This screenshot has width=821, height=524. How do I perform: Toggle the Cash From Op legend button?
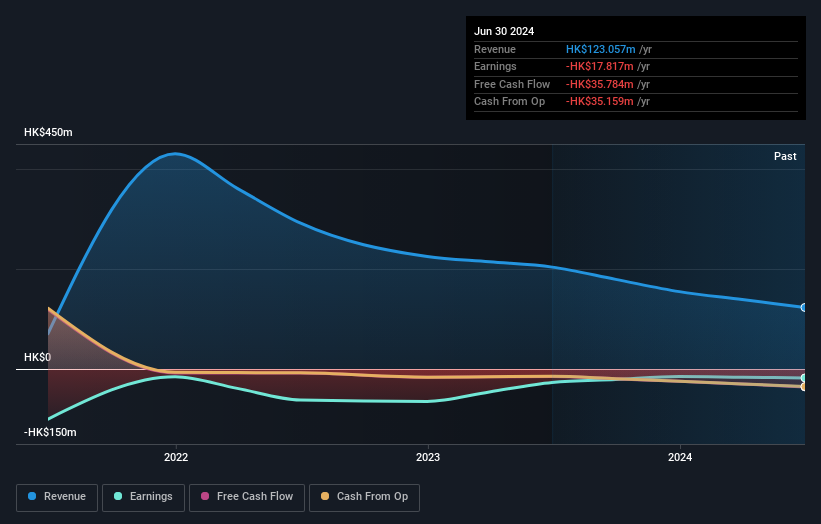(x=364, y=497)
